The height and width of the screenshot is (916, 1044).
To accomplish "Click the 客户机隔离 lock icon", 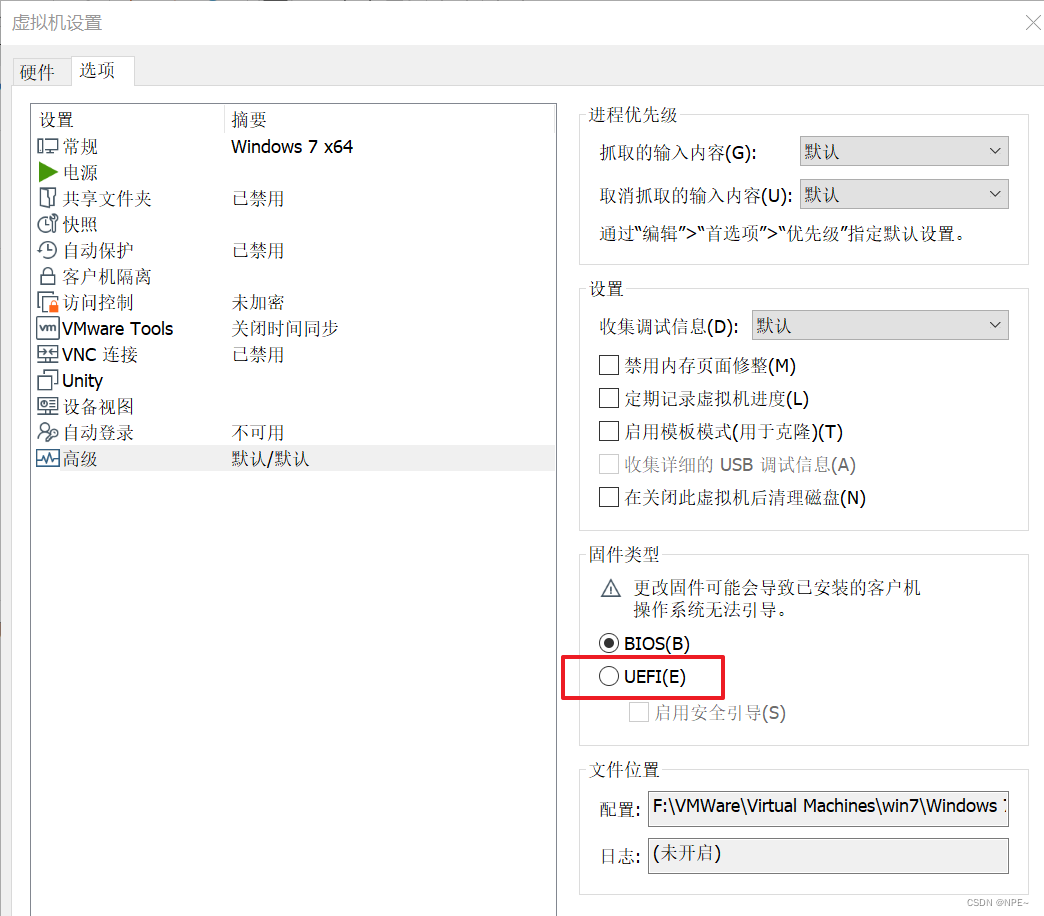I will 47,276.
